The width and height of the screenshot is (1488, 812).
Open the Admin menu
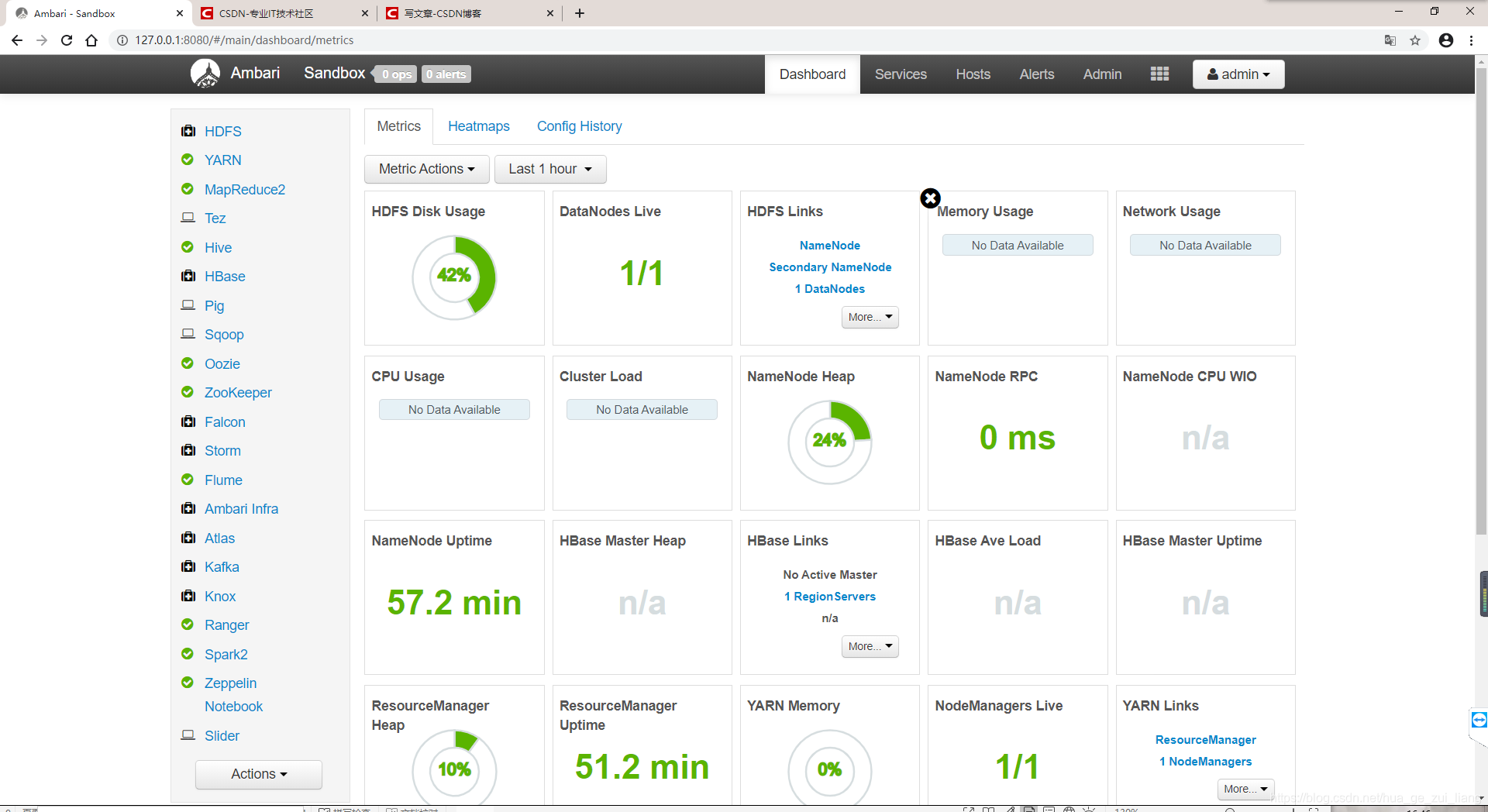point(1102,74)
